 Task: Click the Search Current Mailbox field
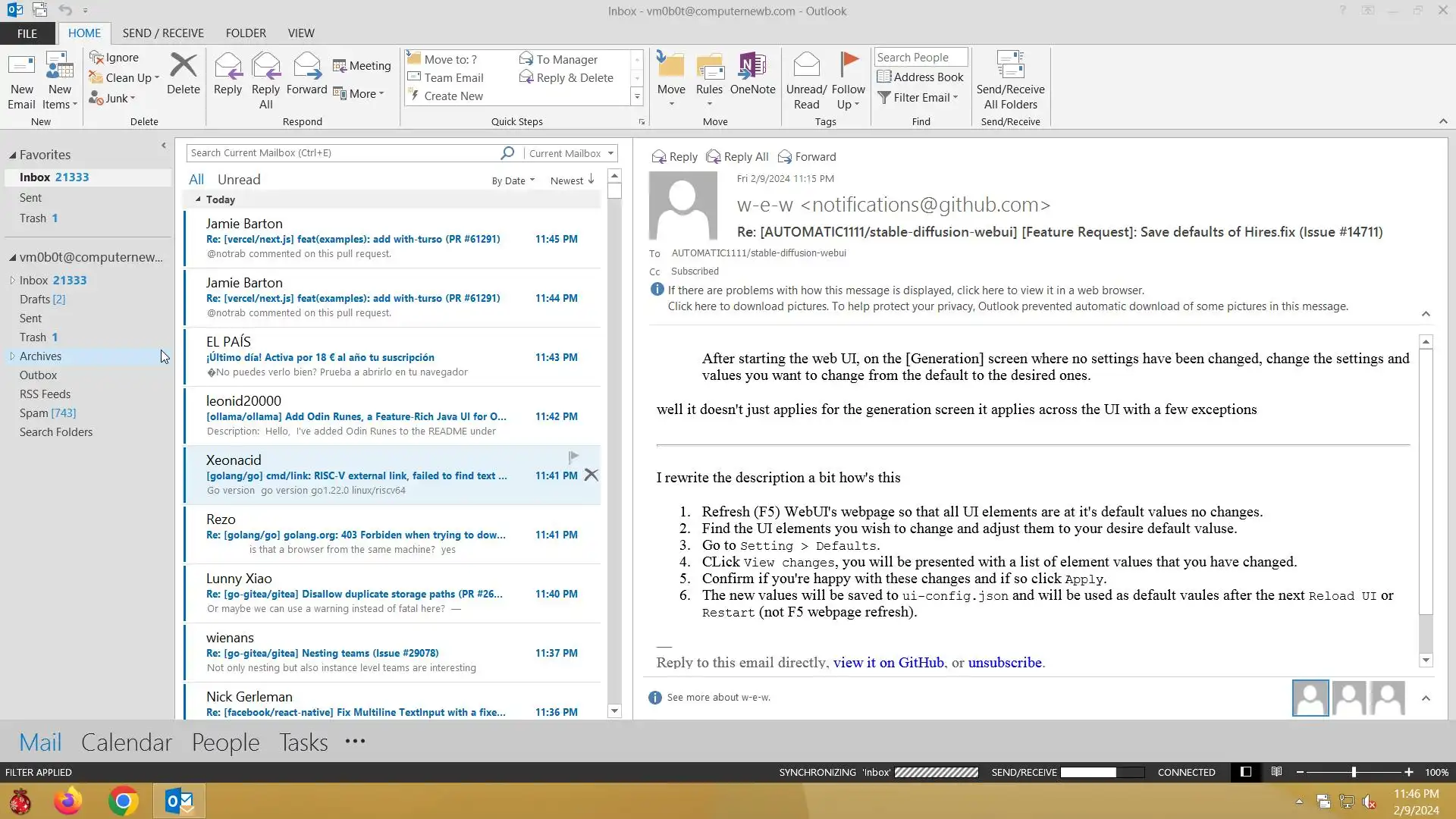pyautogui.click(x=341, y=153)
